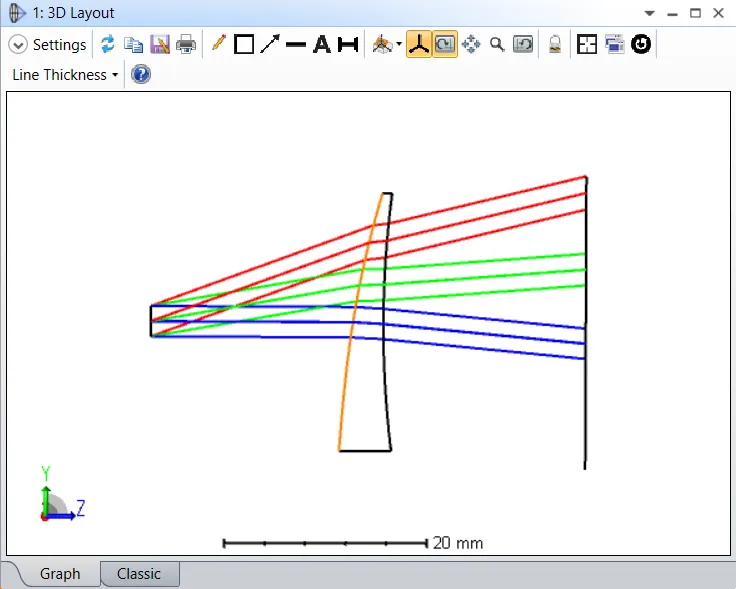Print the 3D layout
Viewport: 736px width, 589px height.
tap(186, 45)
